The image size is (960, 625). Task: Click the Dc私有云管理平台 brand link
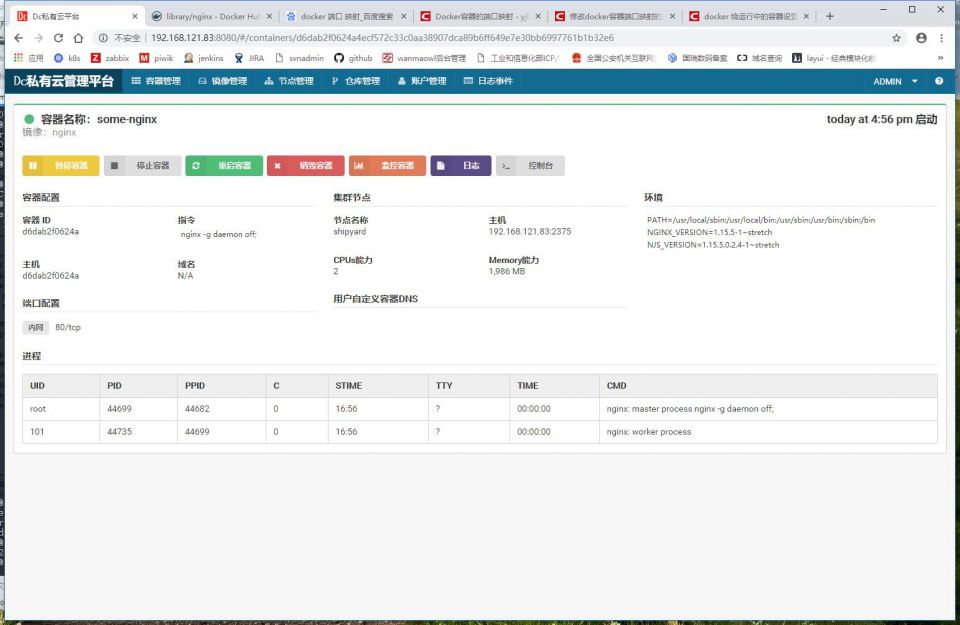[x=64, y=81]
